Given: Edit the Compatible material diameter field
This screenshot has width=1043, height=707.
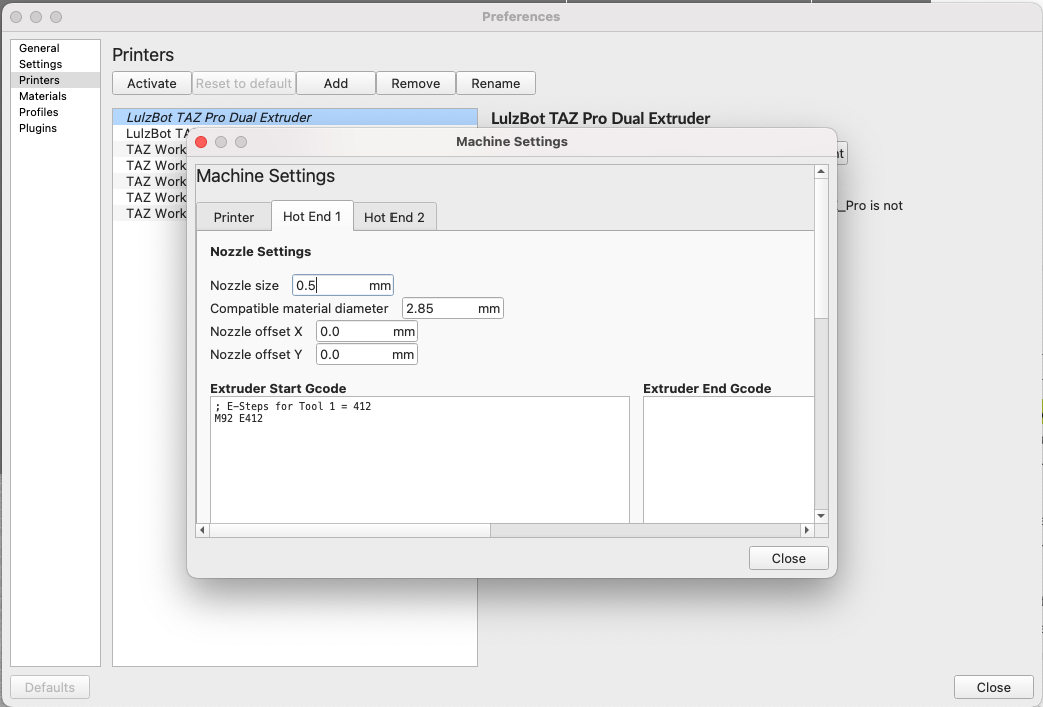Looking at the screenshot, I should point(452,309).
